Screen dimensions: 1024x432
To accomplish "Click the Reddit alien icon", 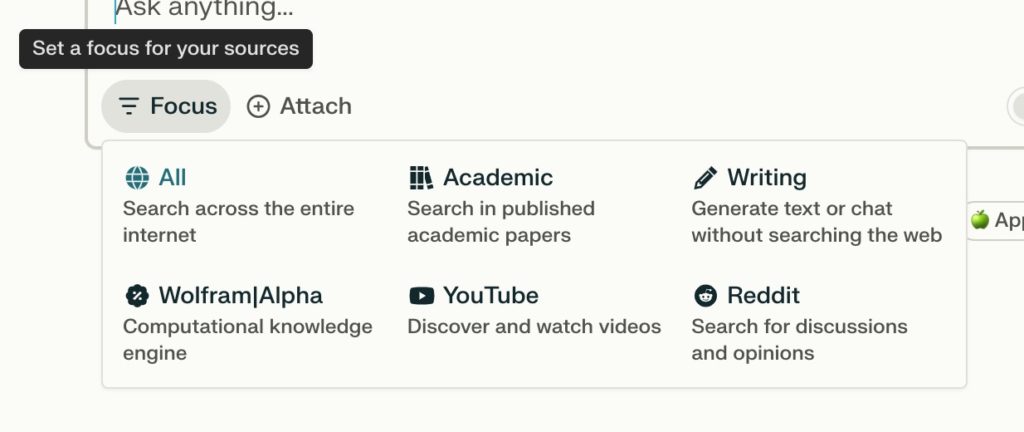I will pos(705,296).
